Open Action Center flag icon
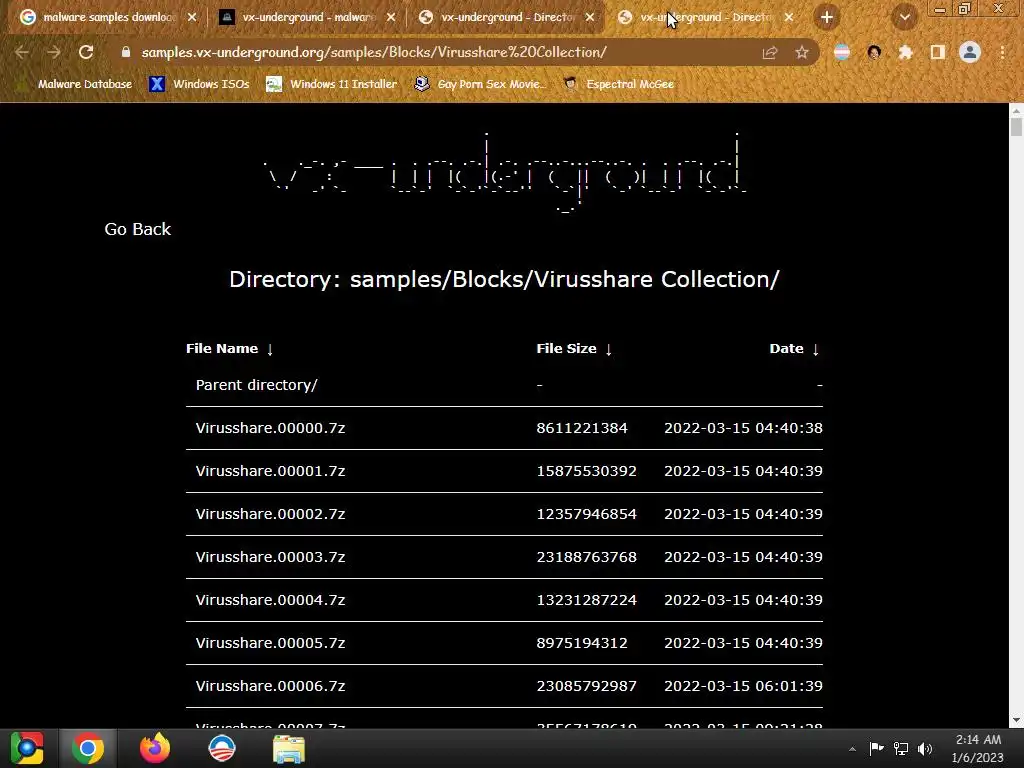The width and height of the screenshot is (1024, 768). pyautogui.click(x=876, y=748)
